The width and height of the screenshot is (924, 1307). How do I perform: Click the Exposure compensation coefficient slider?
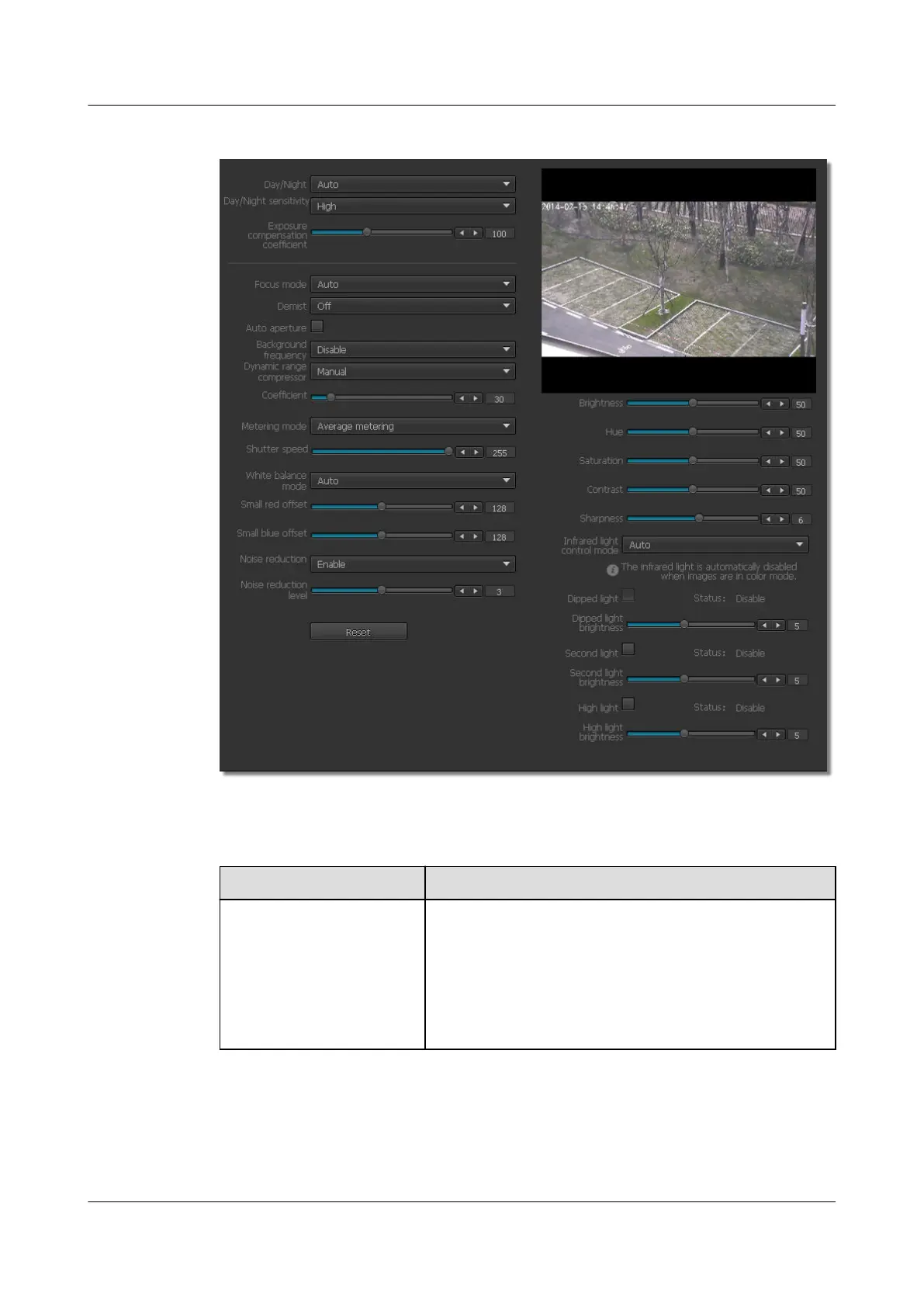coord(382,232)
